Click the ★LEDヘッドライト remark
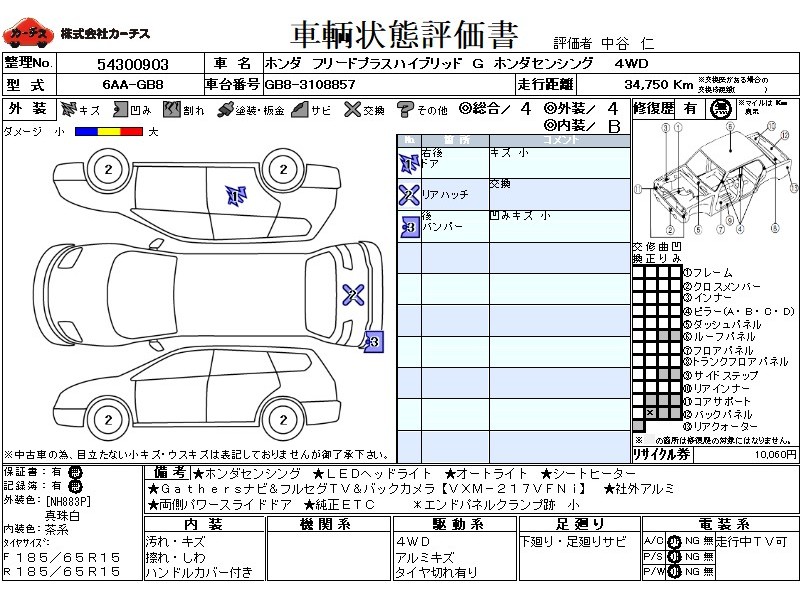The width and height of the screenshot is (800, 600). pos(371,474)
